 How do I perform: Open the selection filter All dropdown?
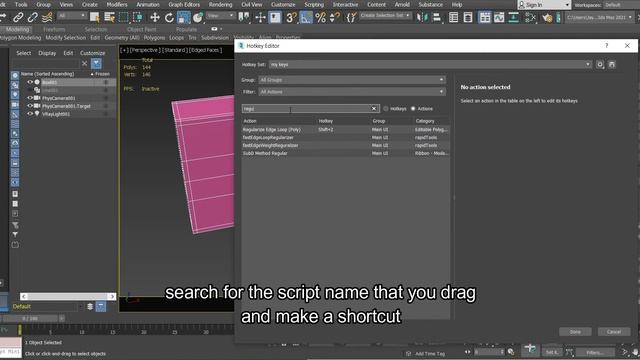71,16
